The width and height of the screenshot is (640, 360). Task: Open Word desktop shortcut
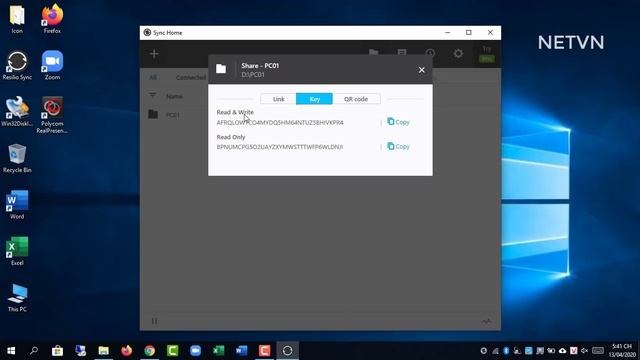17,204
